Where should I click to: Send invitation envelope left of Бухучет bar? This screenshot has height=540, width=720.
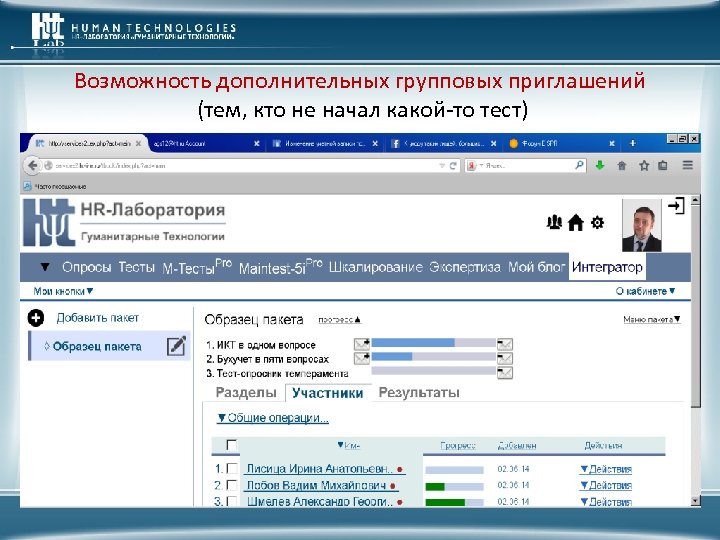click(x=362, y=358)
